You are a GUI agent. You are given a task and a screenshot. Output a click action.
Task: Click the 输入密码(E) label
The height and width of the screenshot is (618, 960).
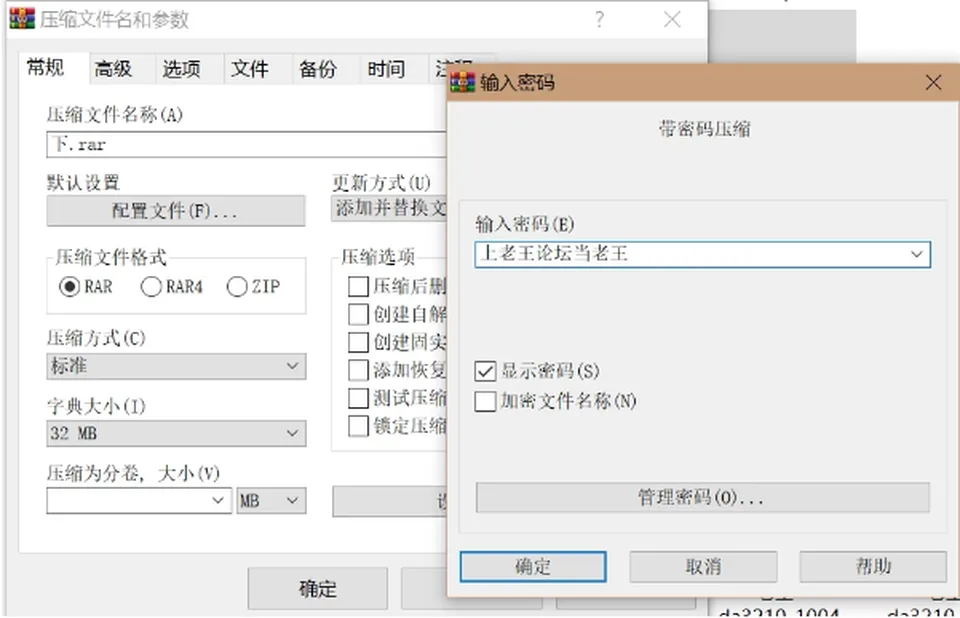coord(525,224)
